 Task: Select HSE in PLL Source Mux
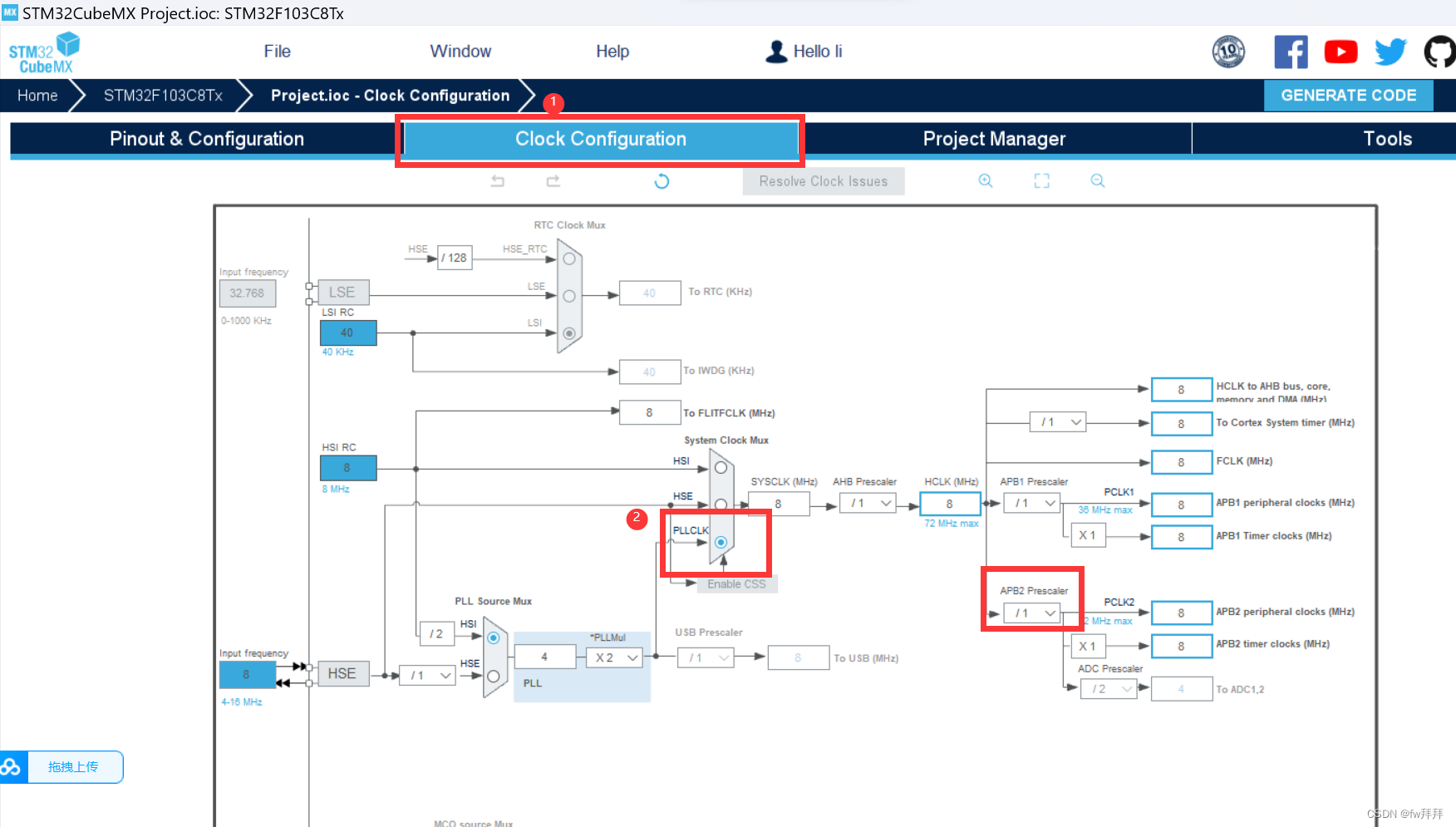tap(494, 677)
